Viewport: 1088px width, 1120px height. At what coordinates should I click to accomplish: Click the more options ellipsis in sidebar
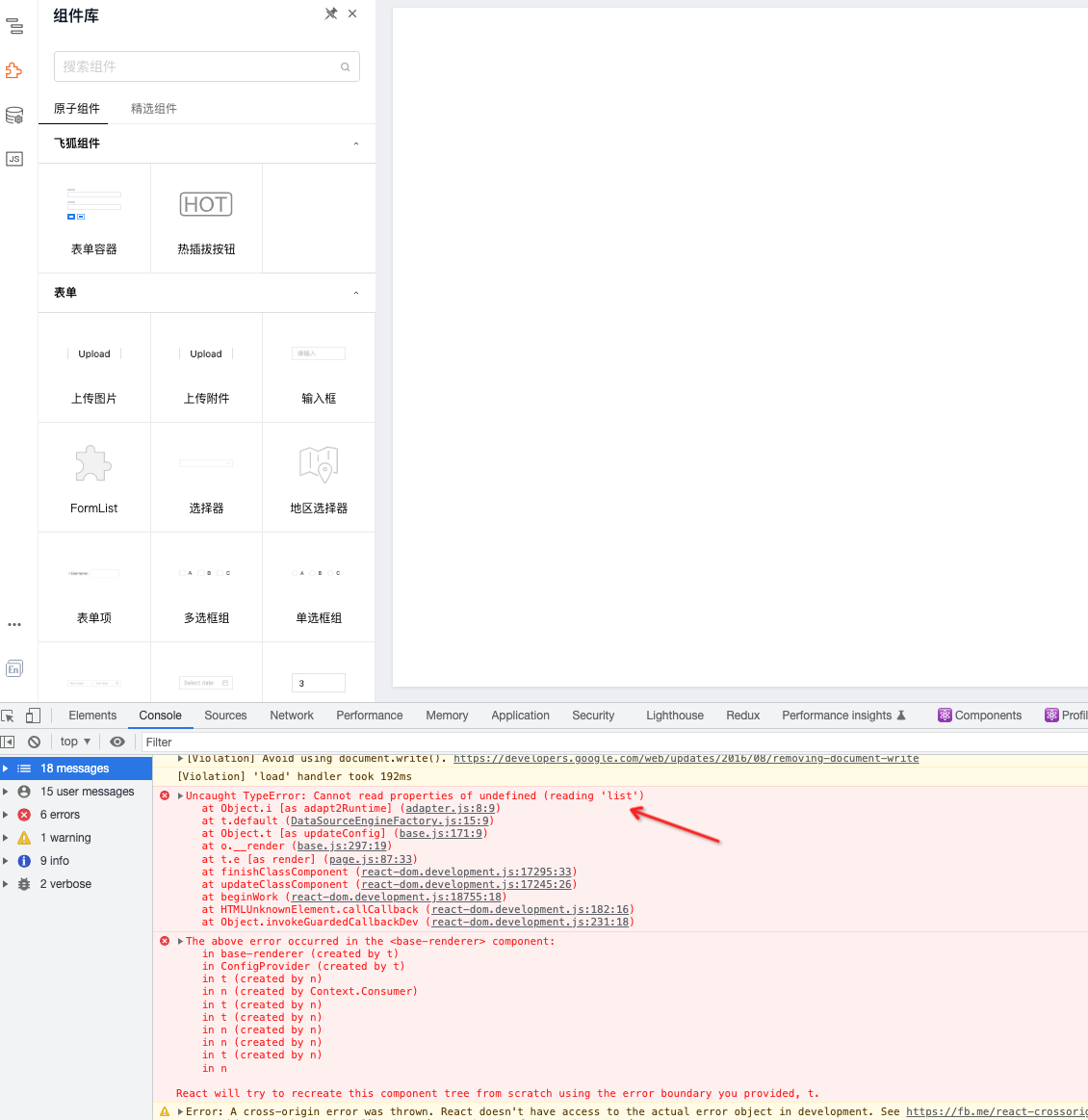click(14, 624)
